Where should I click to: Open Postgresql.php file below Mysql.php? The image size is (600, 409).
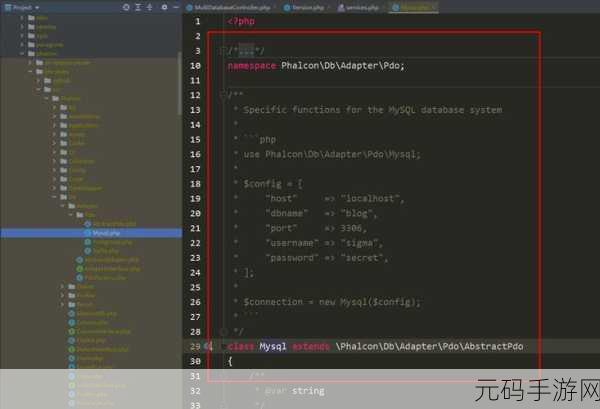click(108, 242)
